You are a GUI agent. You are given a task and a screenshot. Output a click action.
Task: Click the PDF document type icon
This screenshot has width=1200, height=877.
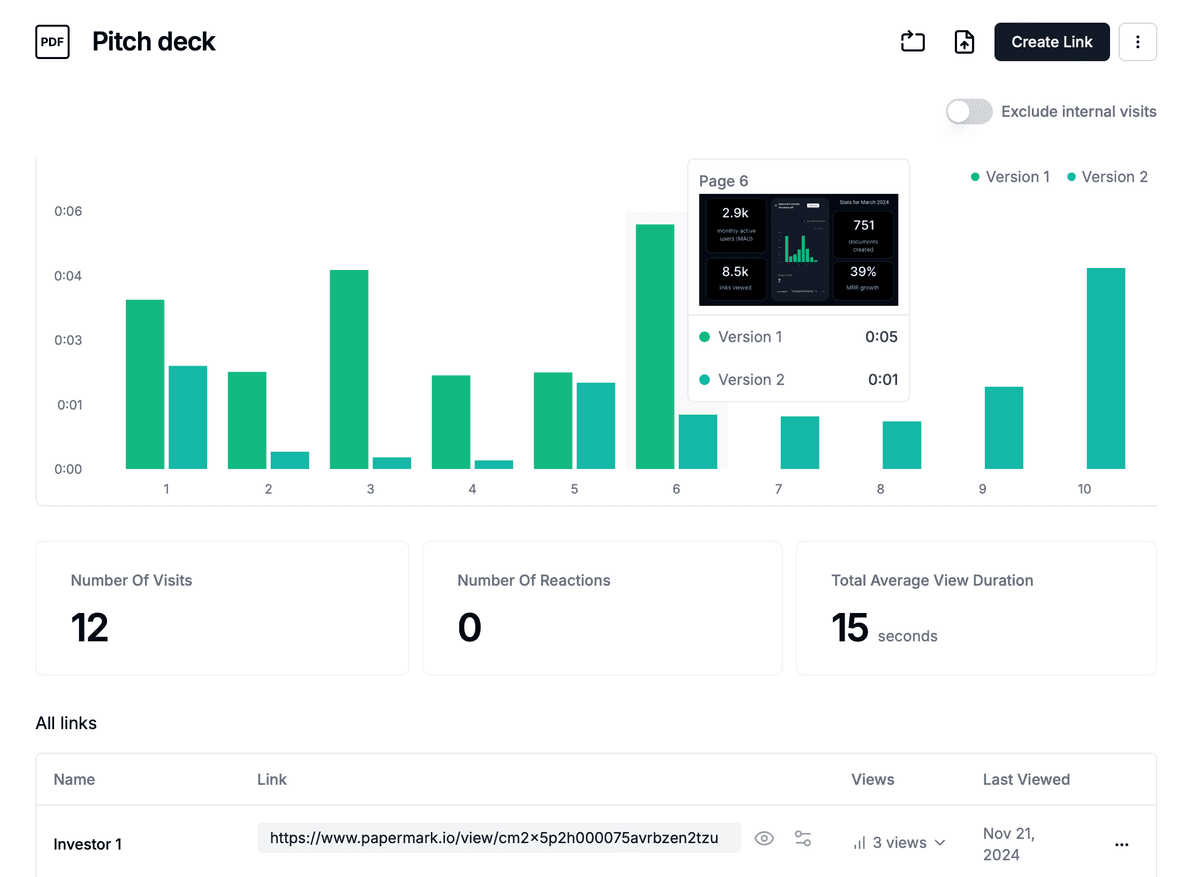[x=52, y=41]
